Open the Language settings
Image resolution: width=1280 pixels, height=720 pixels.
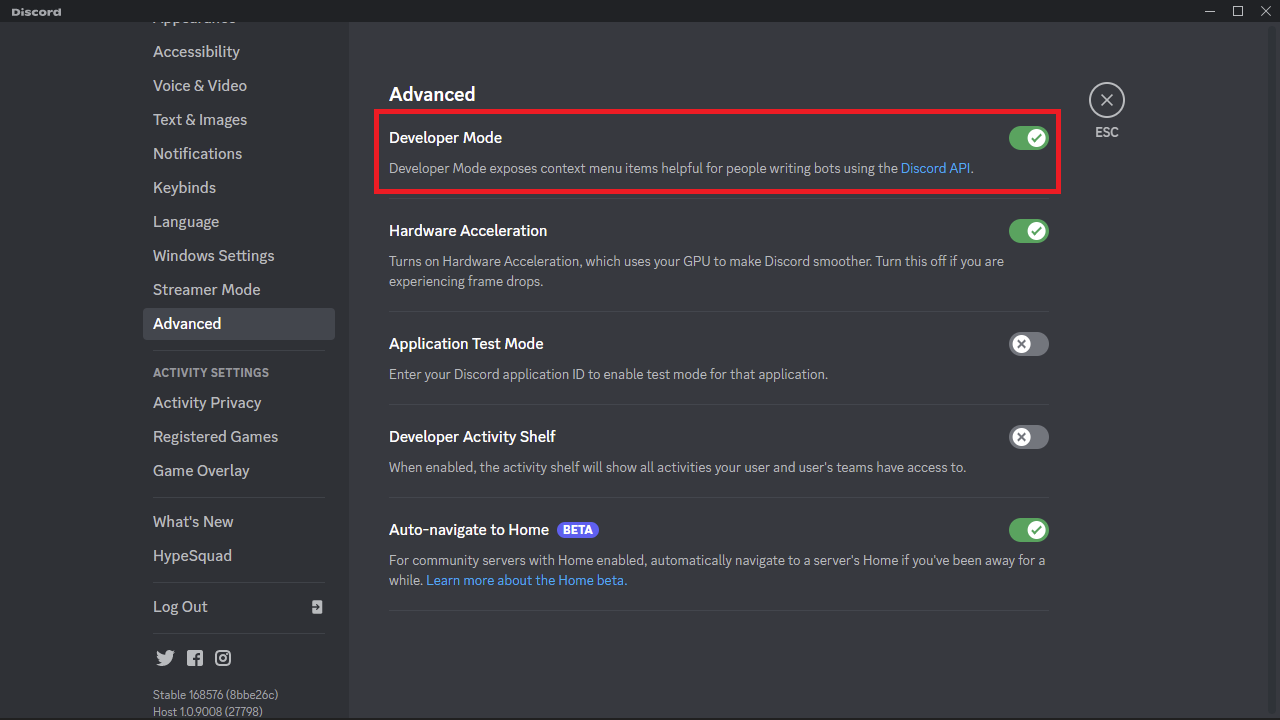(238, 222)
